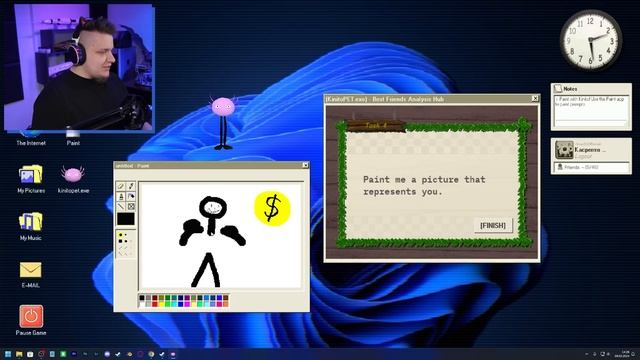The image size is (640, 360).
Task: Launch the kinitopet.exe desktop icon
Action: (x=73, y=174)
